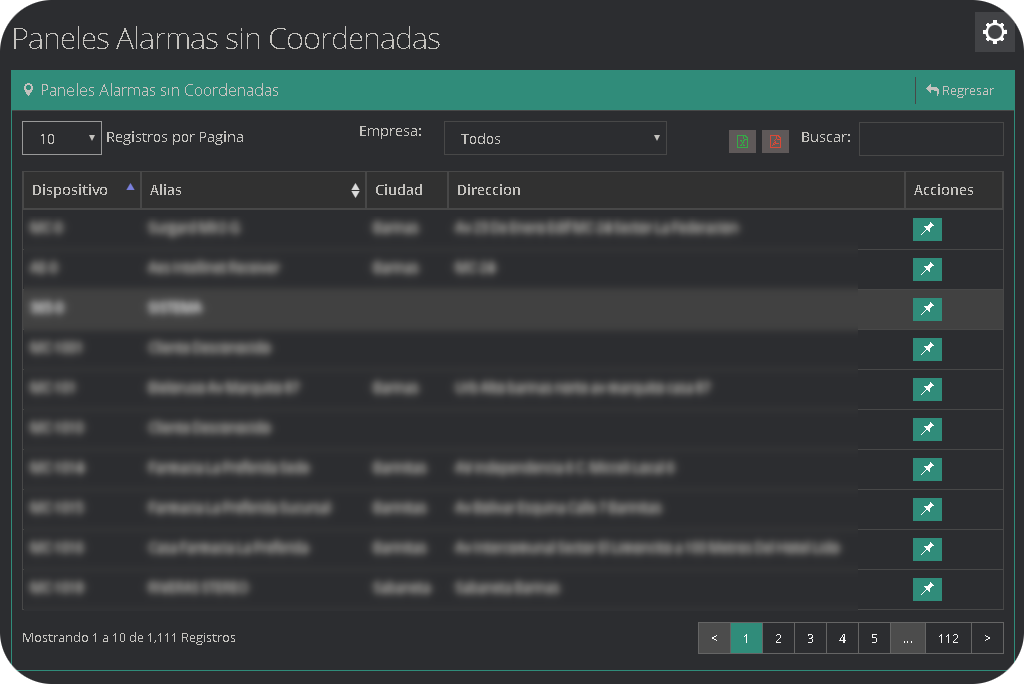Advance to the next page

[x=987, y=637]
